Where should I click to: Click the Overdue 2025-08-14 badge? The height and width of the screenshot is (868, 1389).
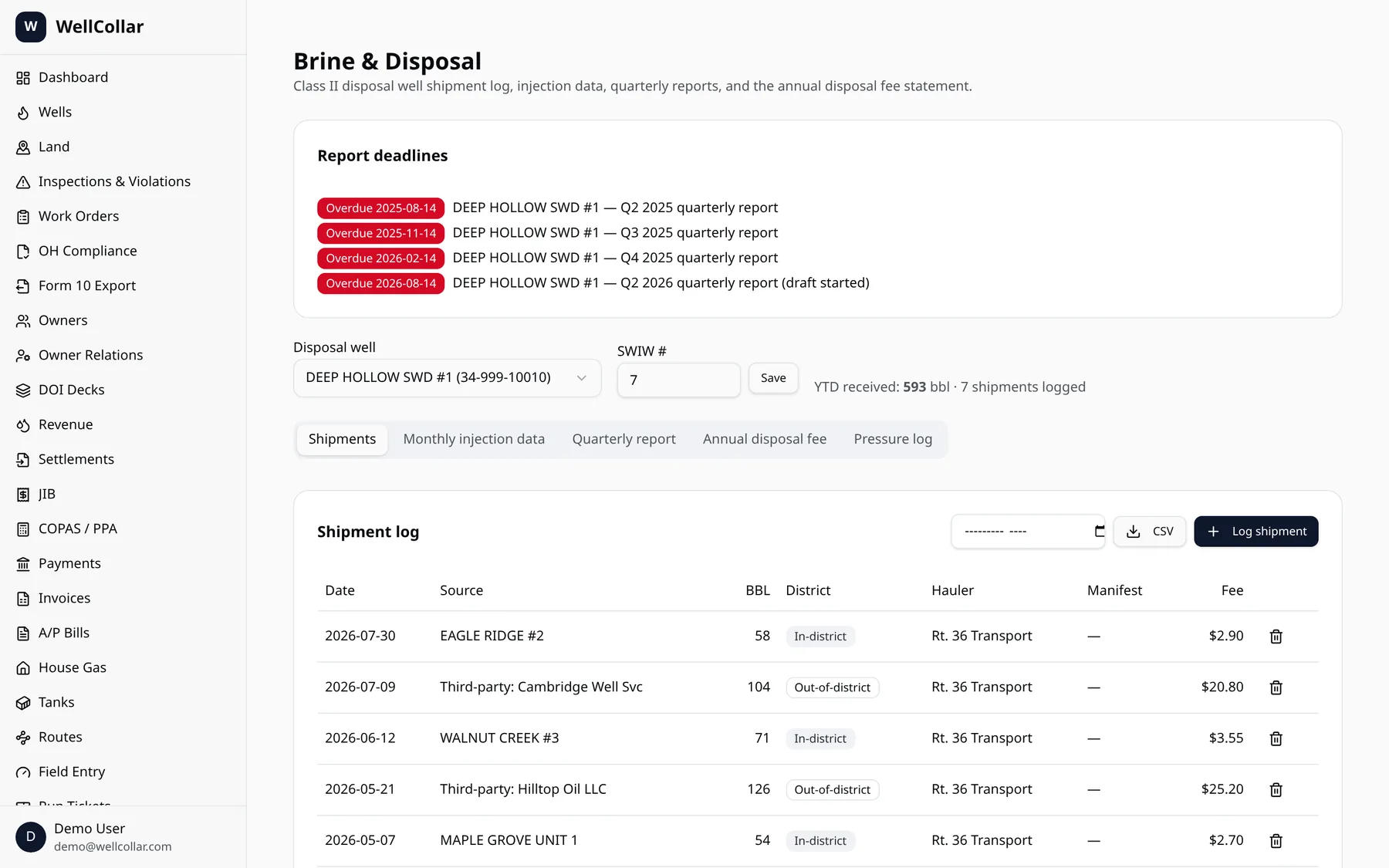380,208
